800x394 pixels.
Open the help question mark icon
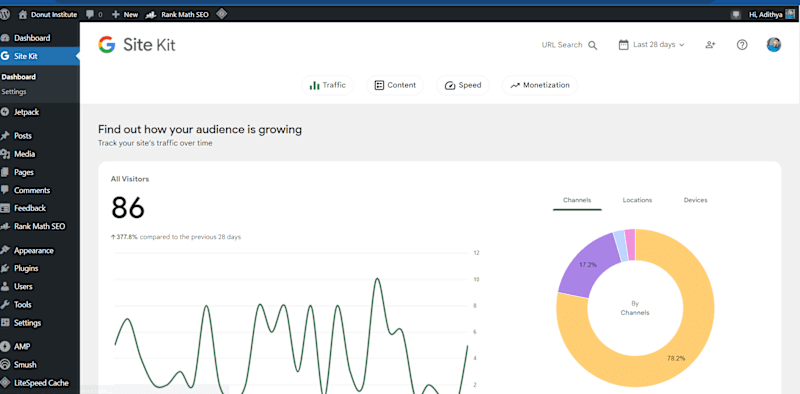tap(742, 45)
